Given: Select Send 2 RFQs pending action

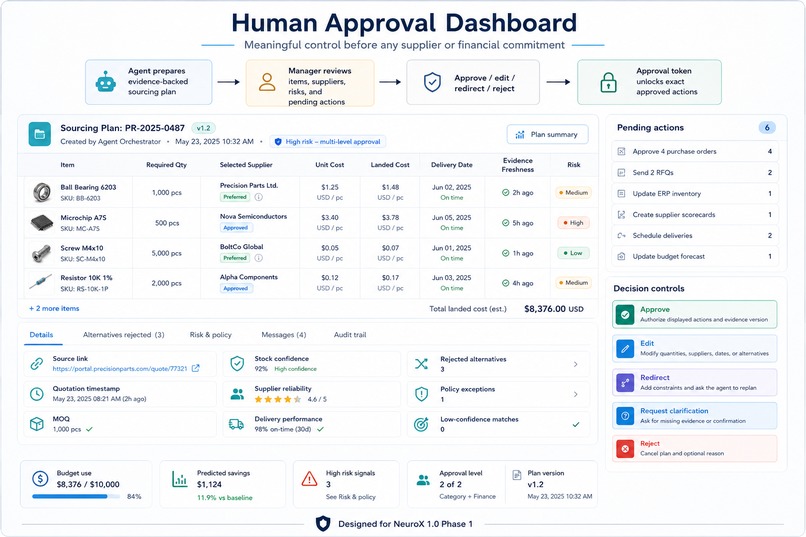Looking at the screenshot, I should click(x=694, y=172).
